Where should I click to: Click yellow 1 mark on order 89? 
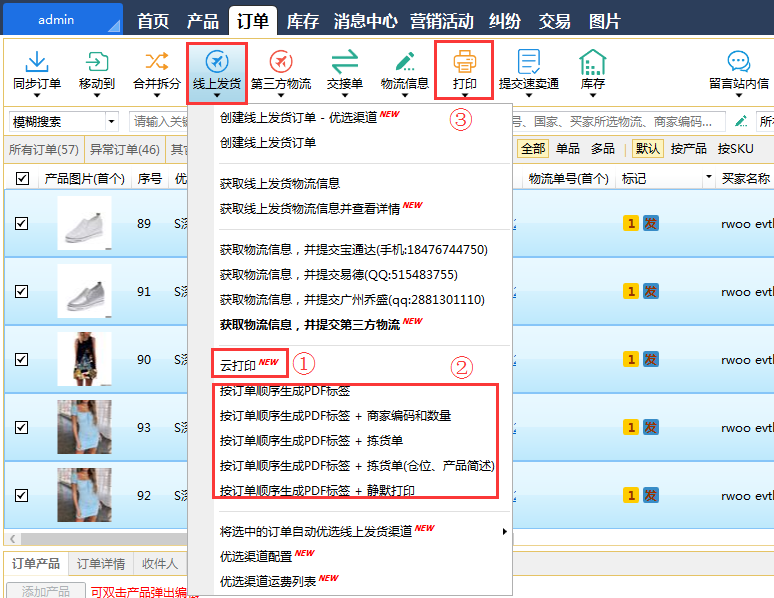(x=631, y=224)
